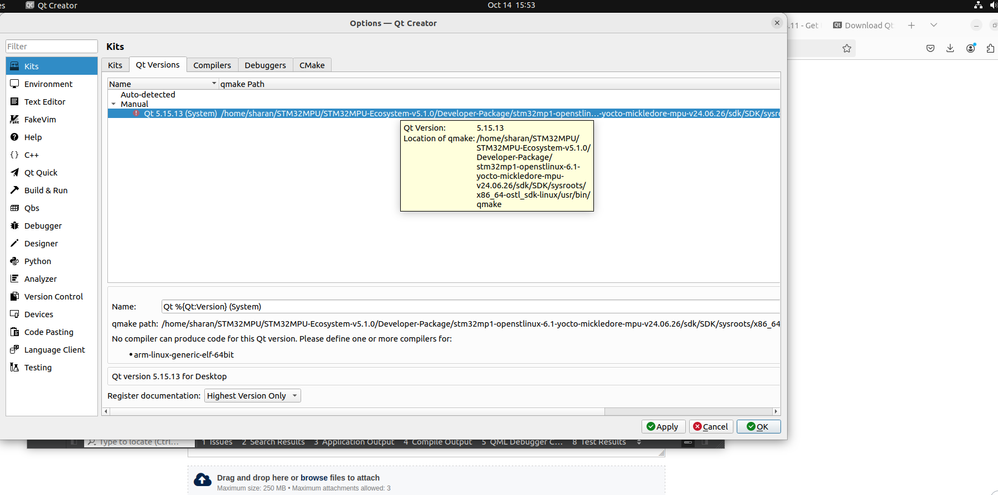Click browse link to attach files
The image size is (998, 495).
pyautogui.click(x=314, y=478)
